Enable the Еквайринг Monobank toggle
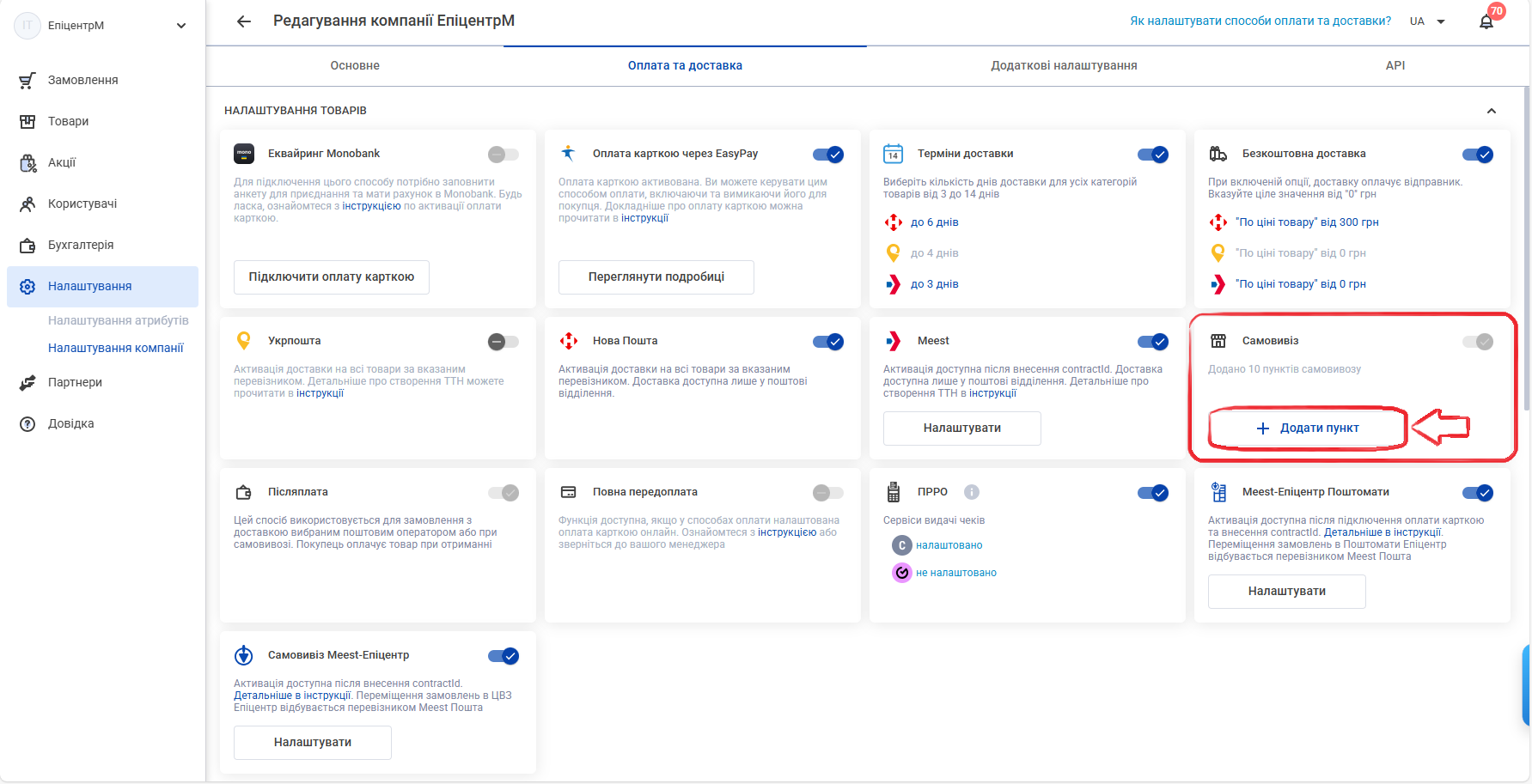 pos(504,155)
